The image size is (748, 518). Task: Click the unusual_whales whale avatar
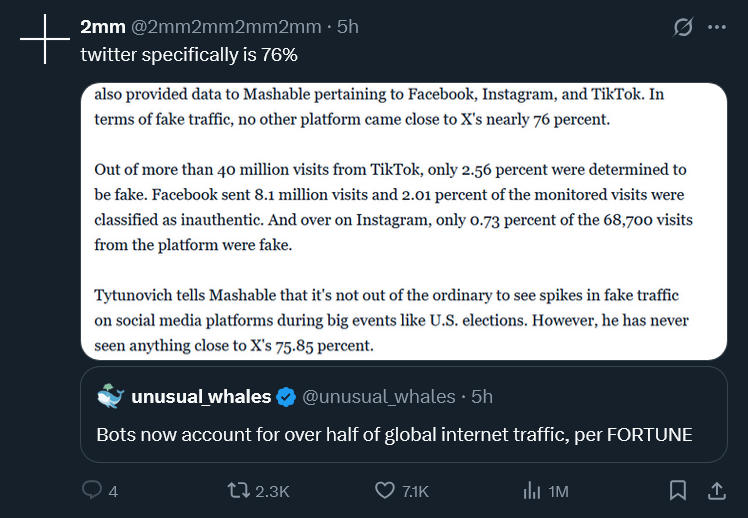111,396
